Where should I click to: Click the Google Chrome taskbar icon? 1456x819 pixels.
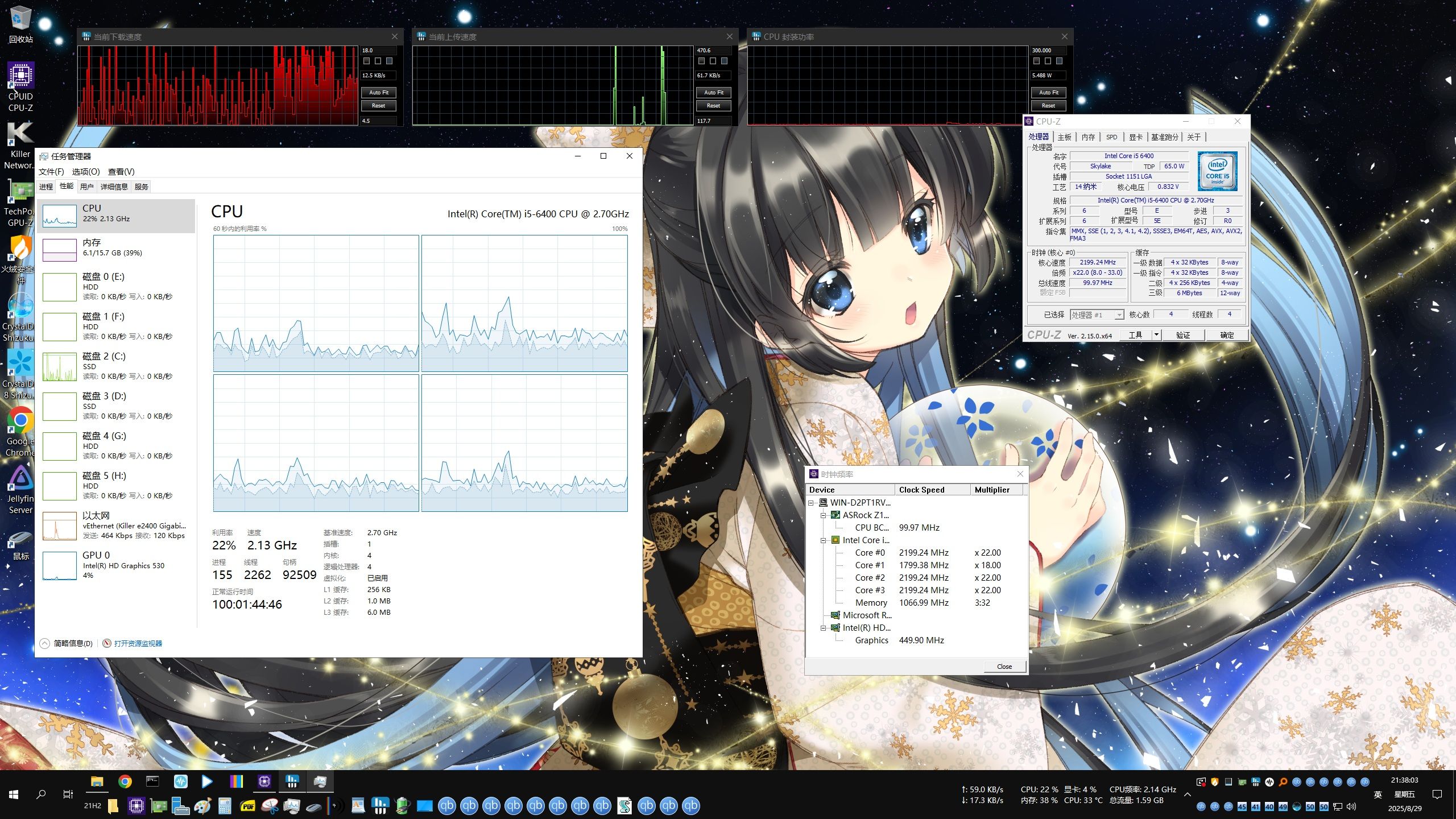pyautogui.click(x=125, y=781)
